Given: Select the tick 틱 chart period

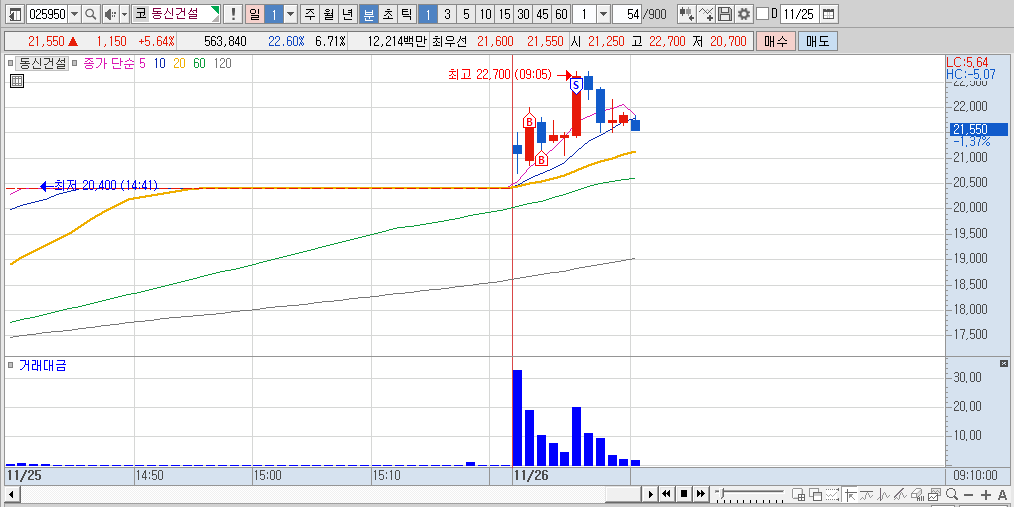Looking at the screenshot, I should click(406, 14).
